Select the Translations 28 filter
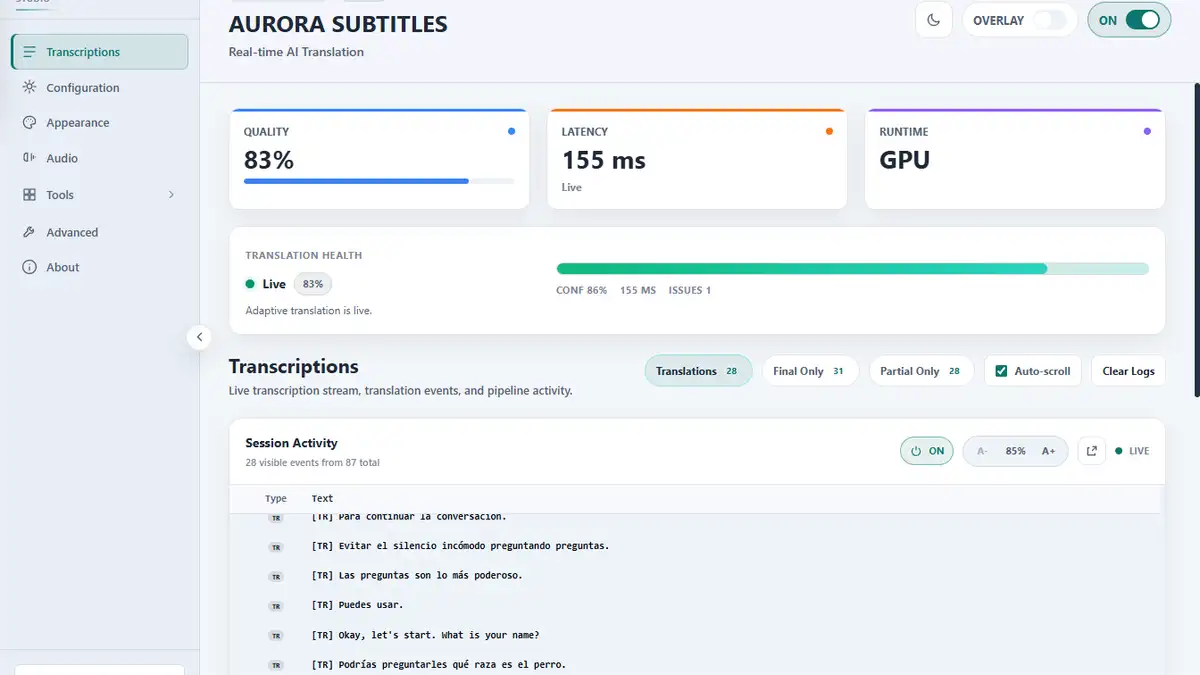The height and width of the screenshot is (675, 1200). pos(698,371)
